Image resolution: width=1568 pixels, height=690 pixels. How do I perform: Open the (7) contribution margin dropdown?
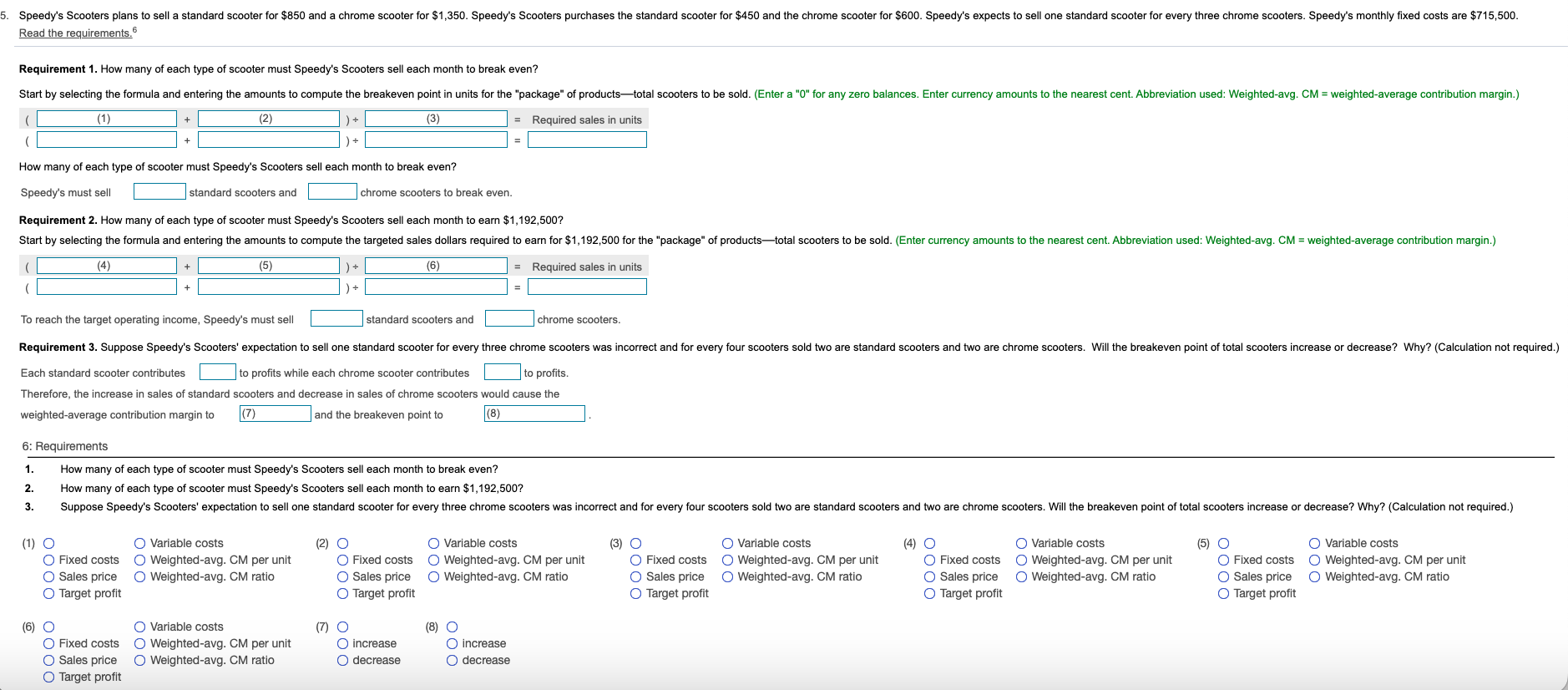276,413
